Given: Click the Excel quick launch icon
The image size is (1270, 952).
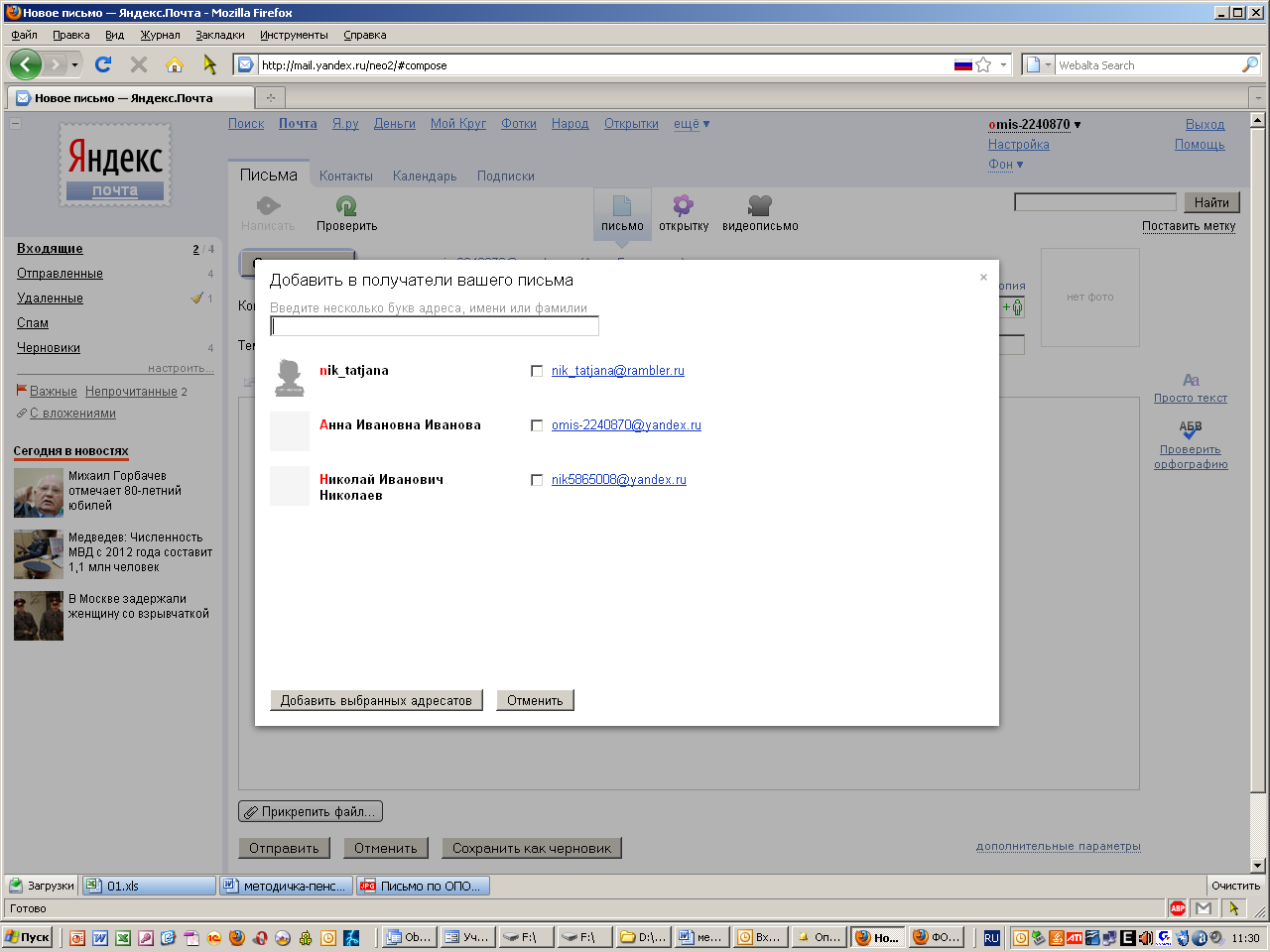Looking at the screenshot, I should click(x=123, y=937).
